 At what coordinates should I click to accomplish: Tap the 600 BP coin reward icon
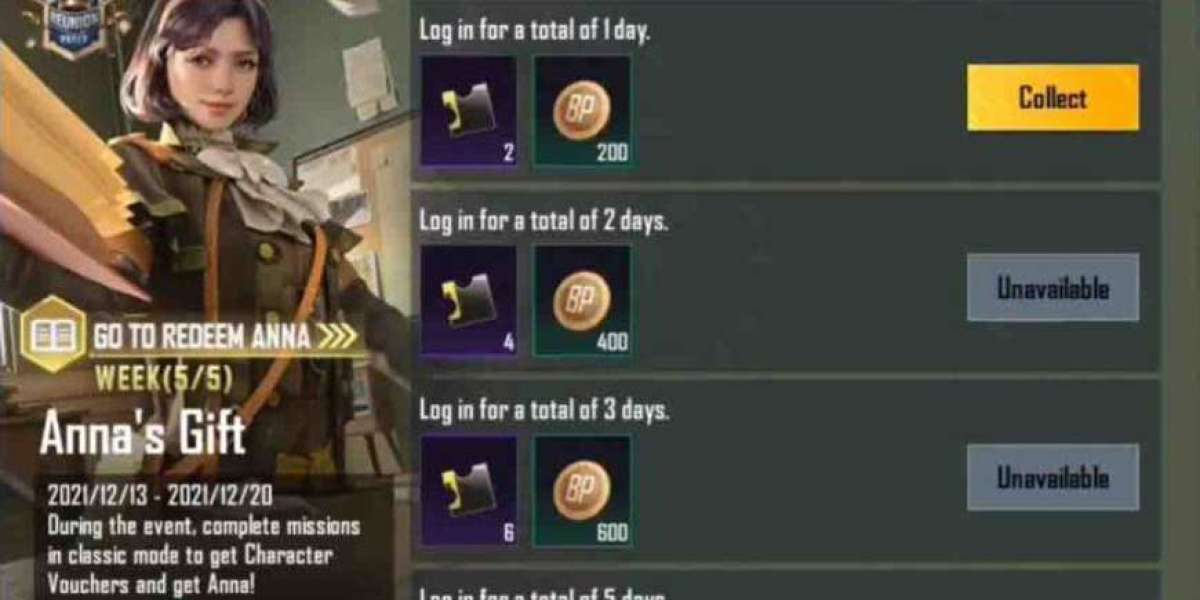coord(582,491)
